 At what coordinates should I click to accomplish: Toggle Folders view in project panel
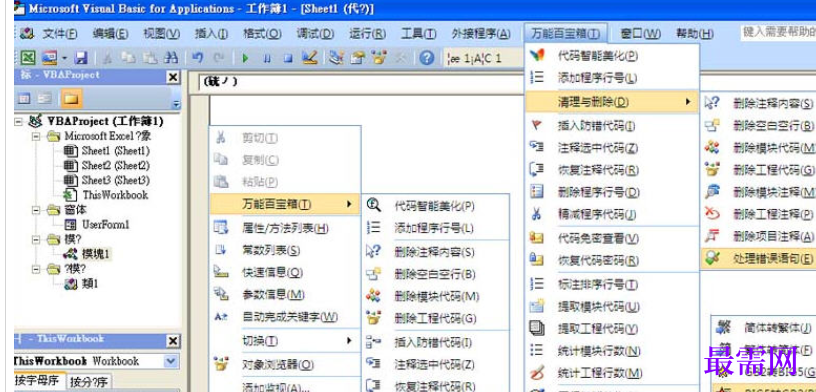click(71, 98)
